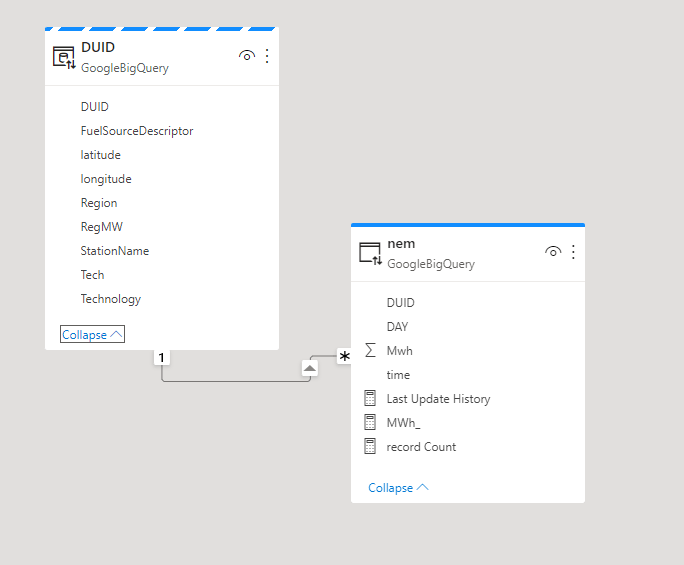Toggle visibility eye on nem table

(552, 252)
